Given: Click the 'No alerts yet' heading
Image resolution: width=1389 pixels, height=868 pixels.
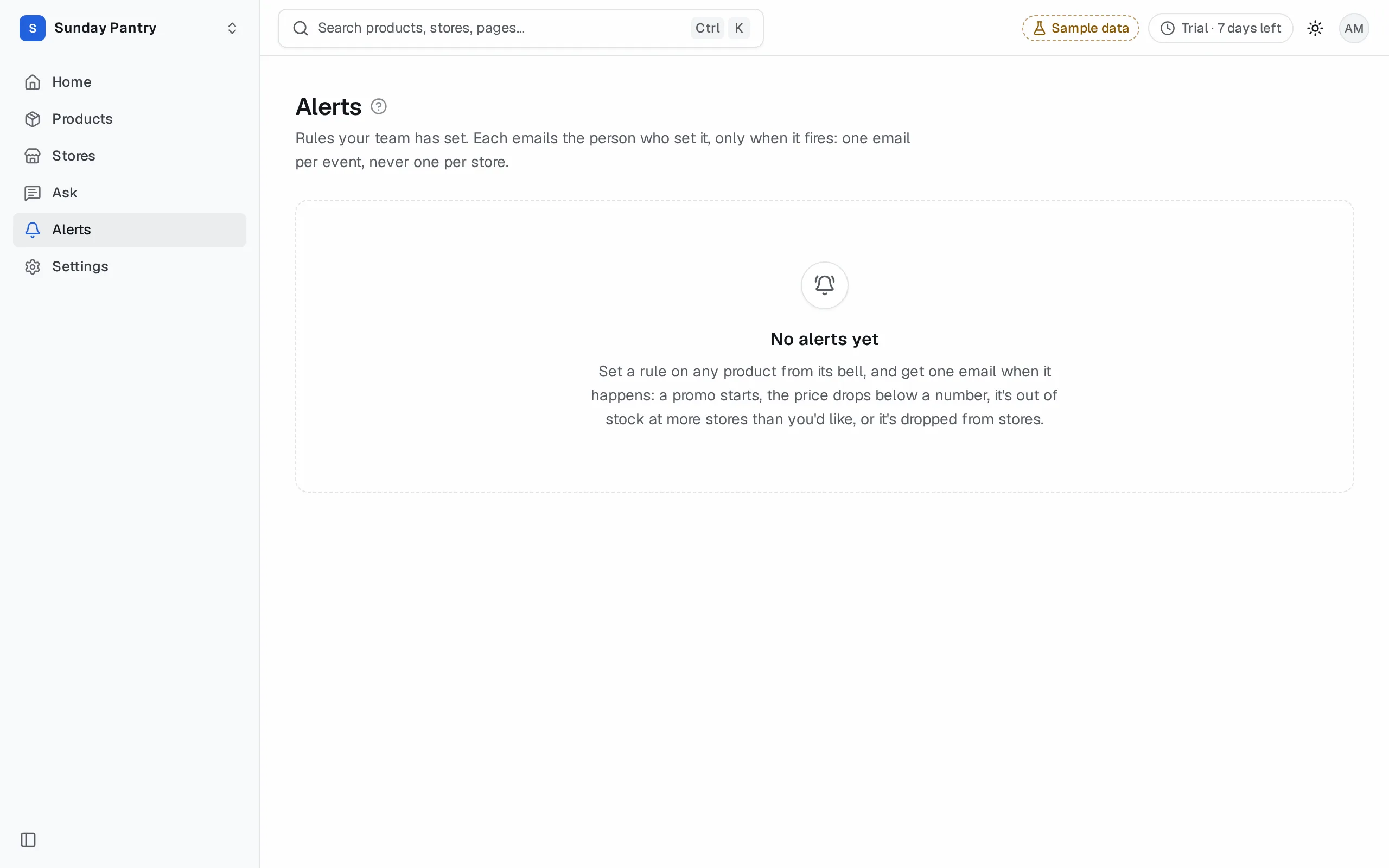Looking at the screenshot, I should point(824,339).
